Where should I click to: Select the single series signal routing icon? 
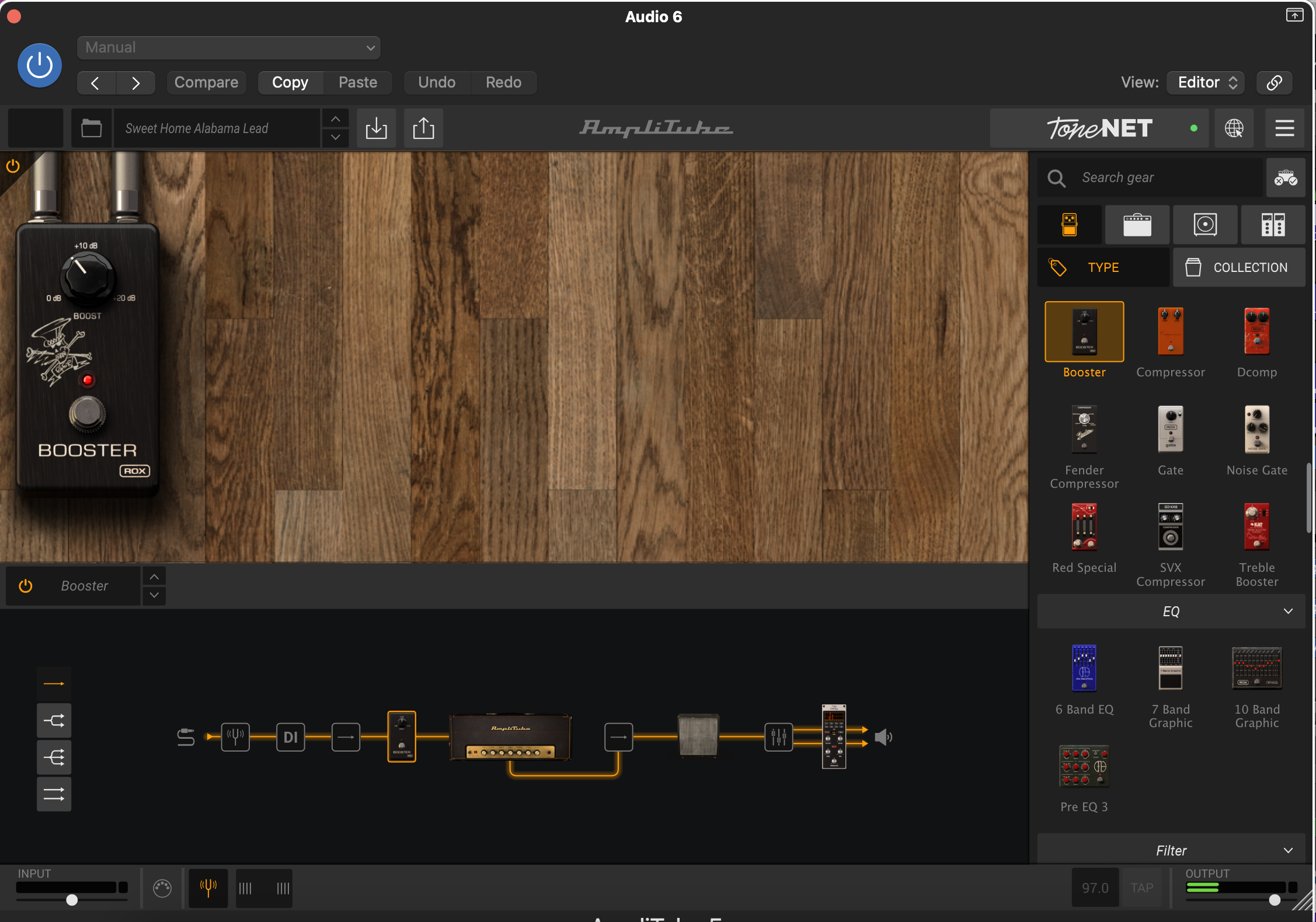(x=54, y=683)
